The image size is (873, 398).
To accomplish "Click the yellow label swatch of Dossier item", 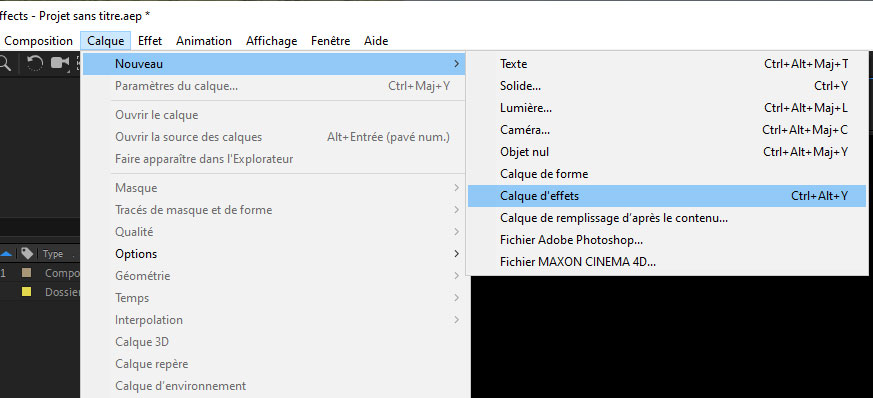I will (x=26, y=292).
